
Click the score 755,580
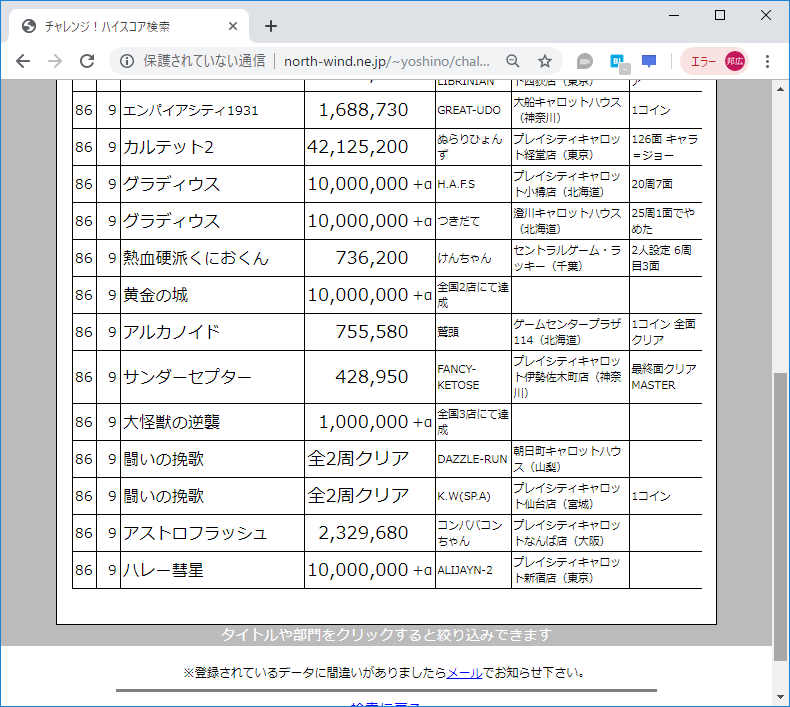click(372, 332)
